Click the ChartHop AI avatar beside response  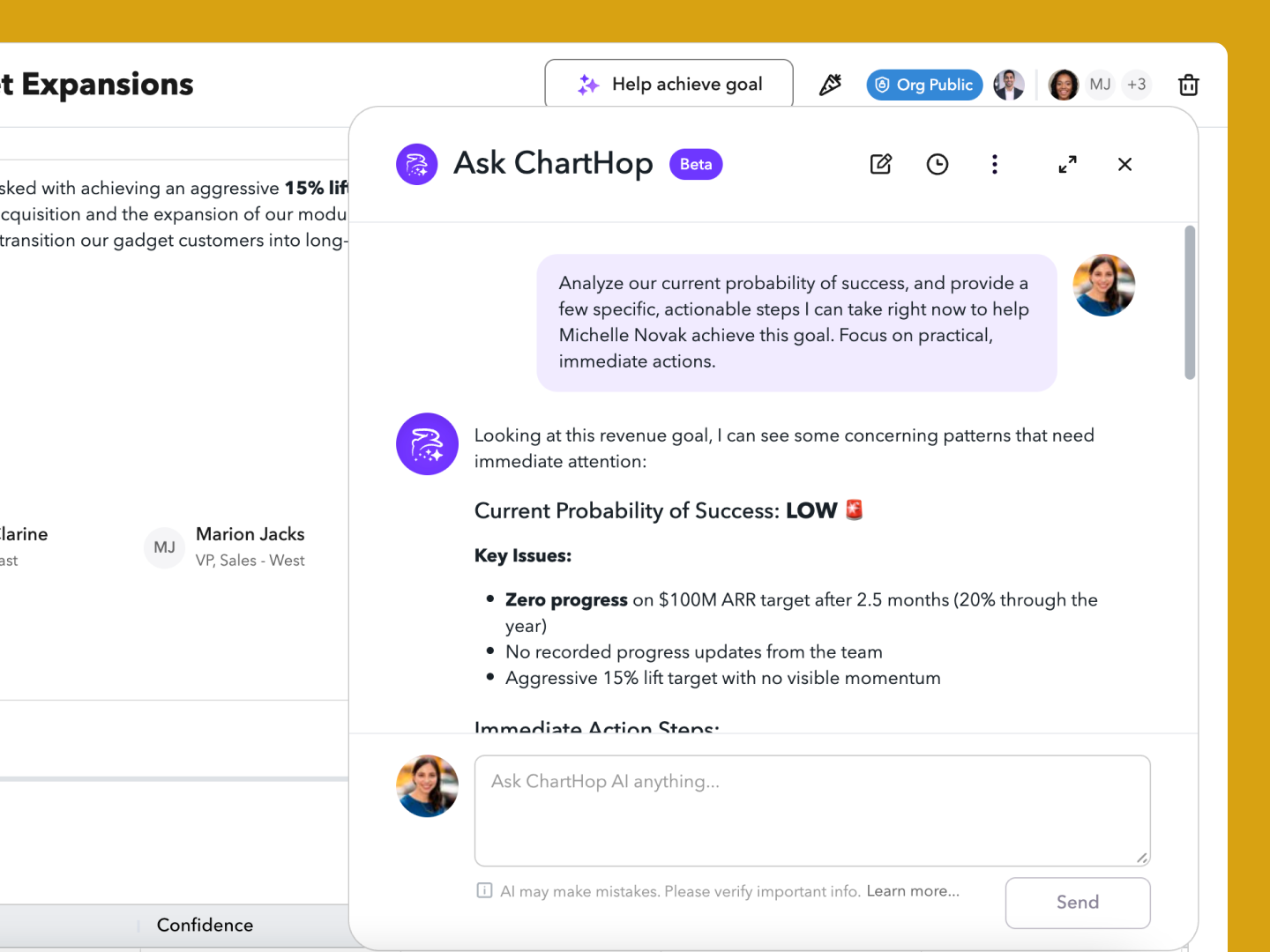pos(427,444)
